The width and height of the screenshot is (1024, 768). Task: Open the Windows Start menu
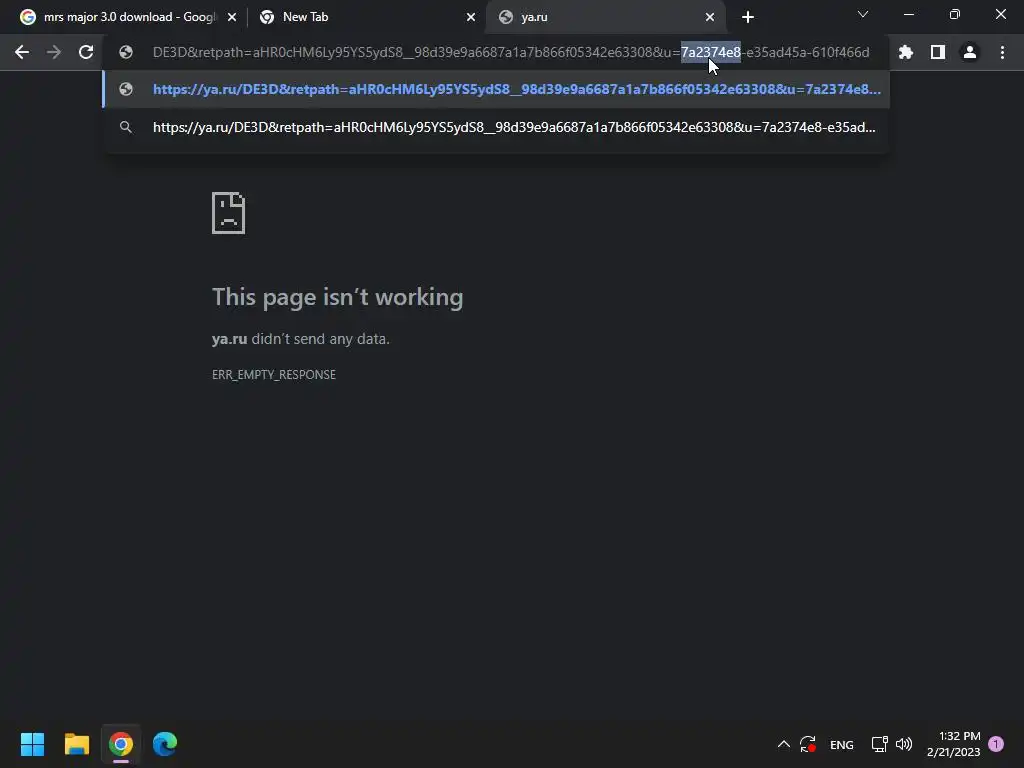tap(32, 744)
